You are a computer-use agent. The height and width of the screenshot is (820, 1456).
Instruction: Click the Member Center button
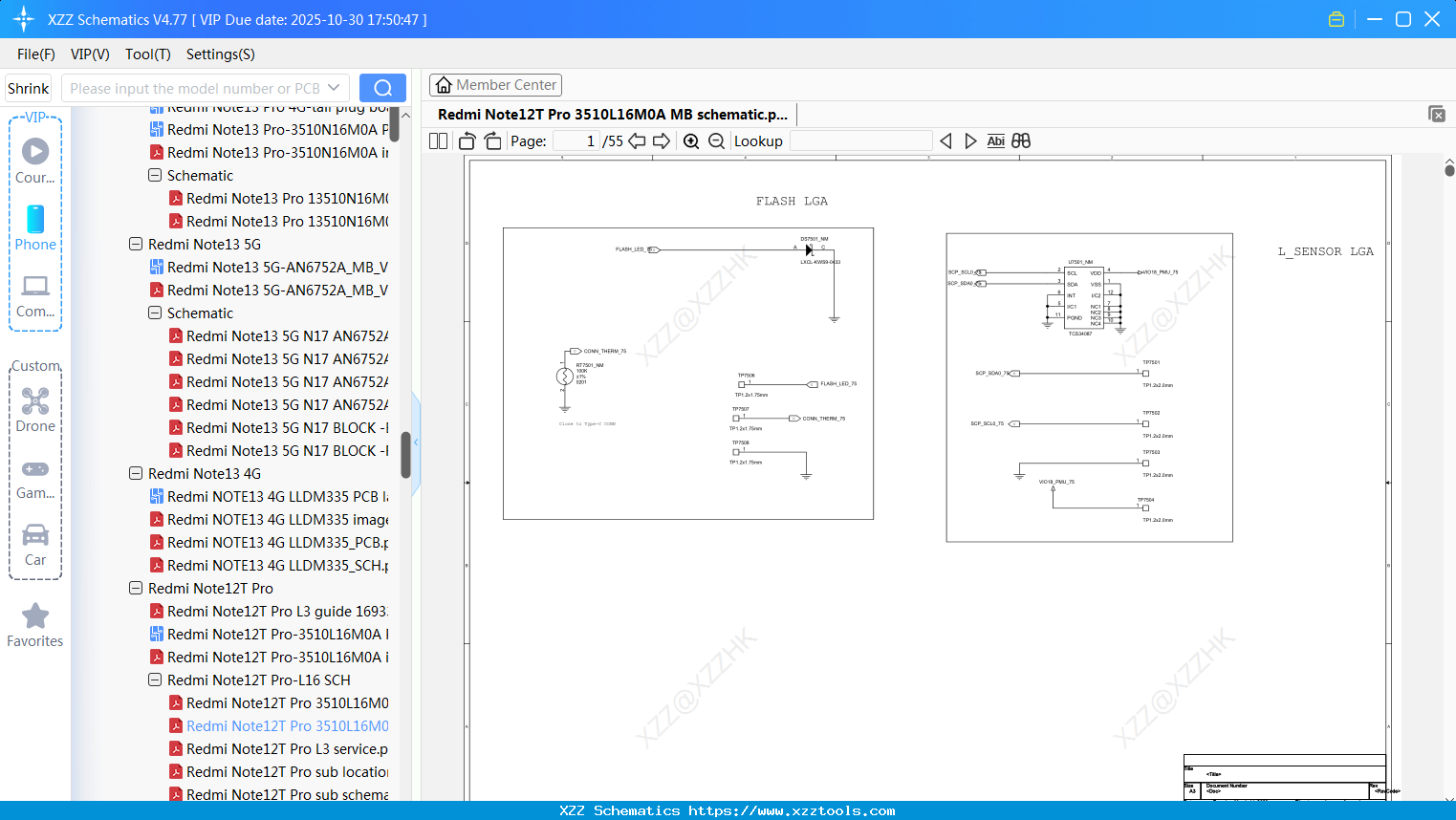pyautogui.click(x=495, y=84)
